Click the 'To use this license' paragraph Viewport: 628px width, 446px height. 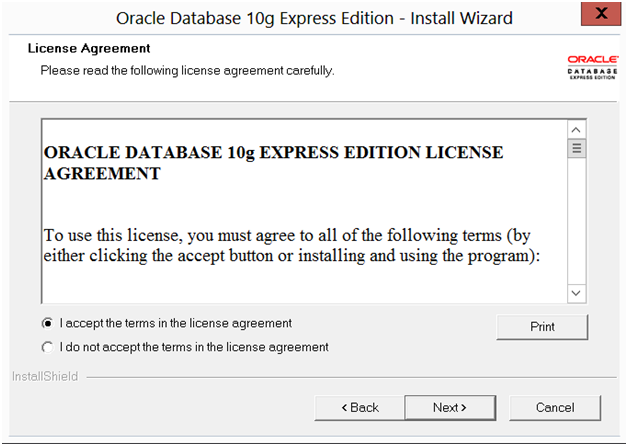pyautogui.click(x=292, y=245)
